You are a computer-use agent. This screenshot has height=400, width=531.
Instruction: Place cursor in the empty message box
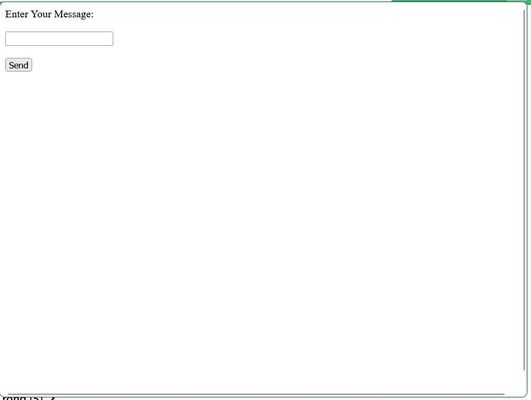tap(59, 39)
